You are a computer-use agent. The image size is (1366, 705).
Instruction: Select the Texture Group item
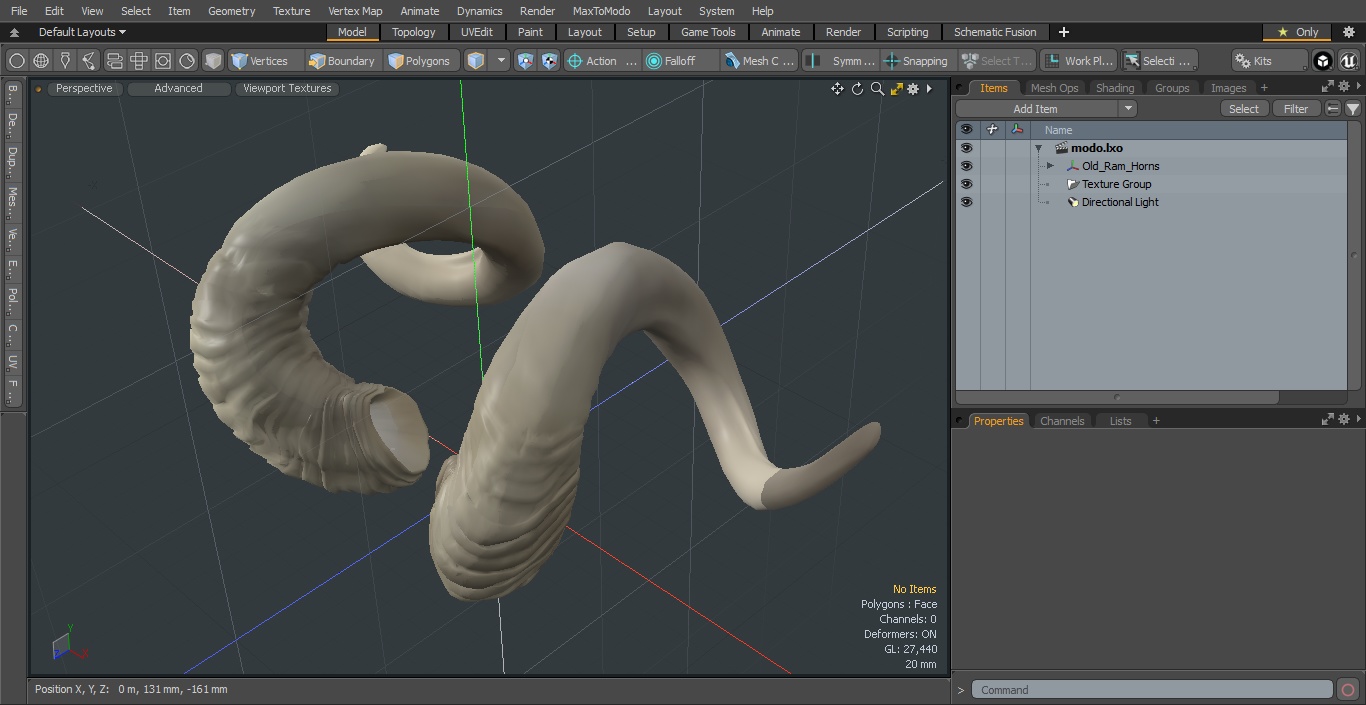[1116, 184]
